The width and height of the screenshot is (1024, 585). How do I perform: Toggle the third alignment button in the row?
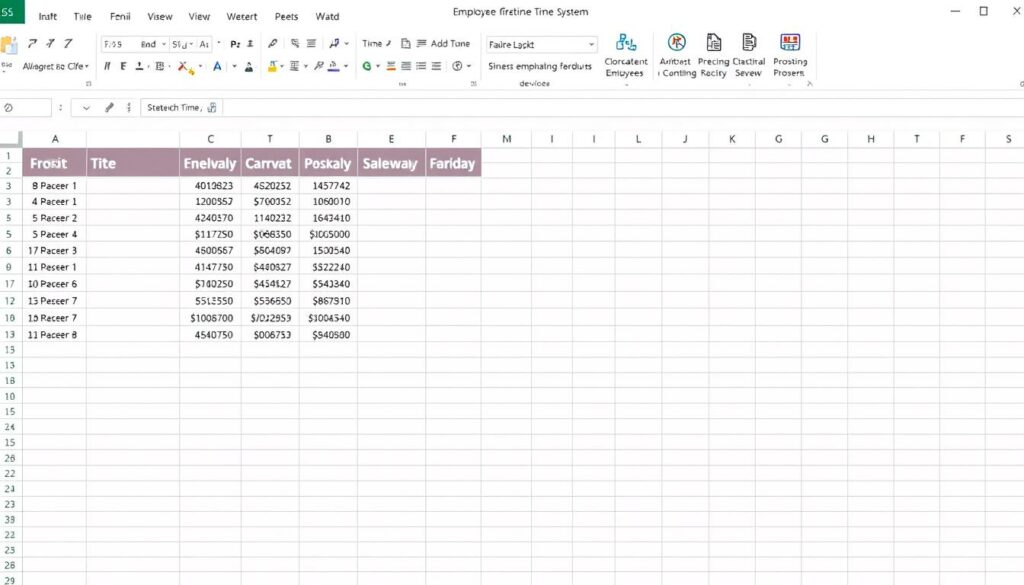click(421, 66)
